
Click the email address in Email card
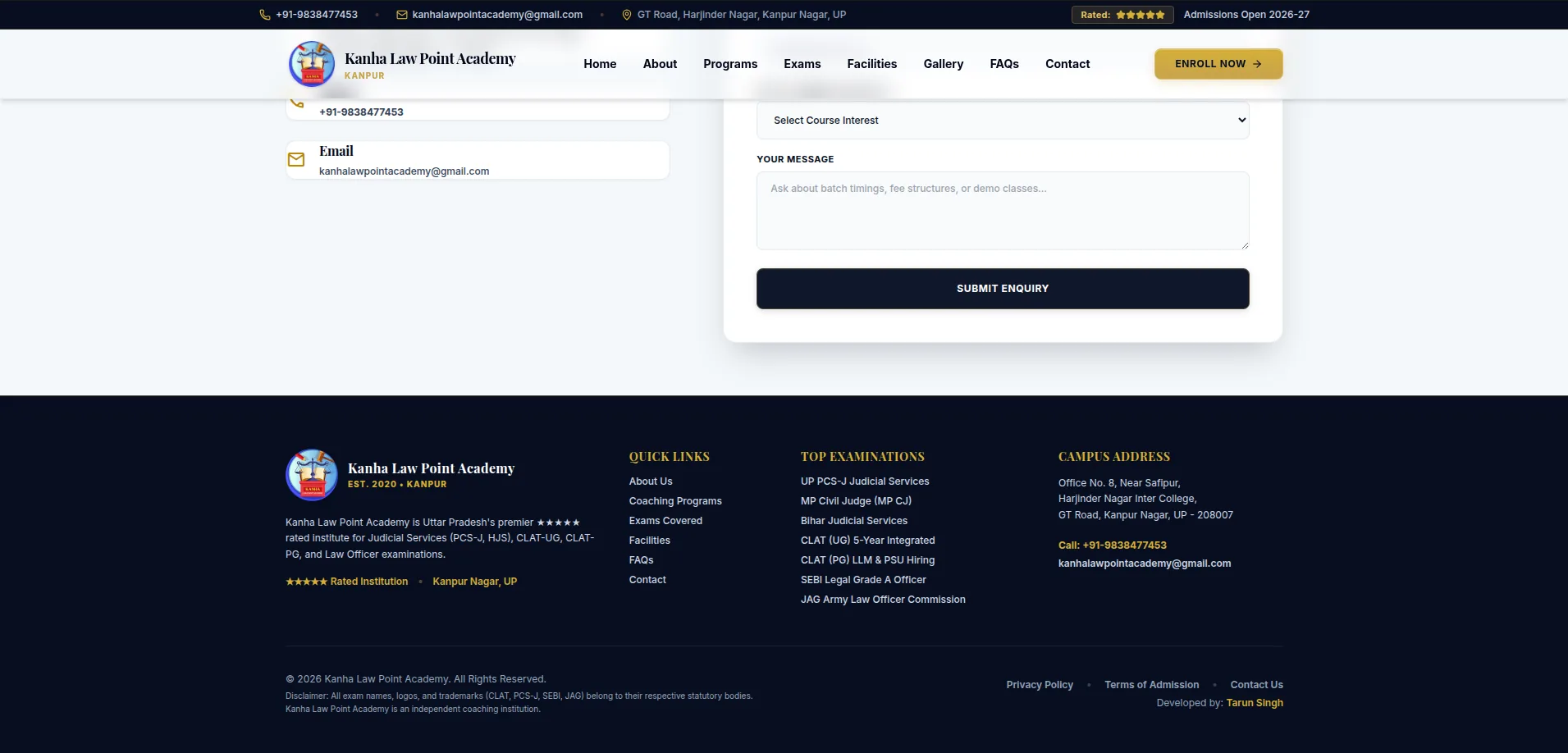[x=404, y=171]
